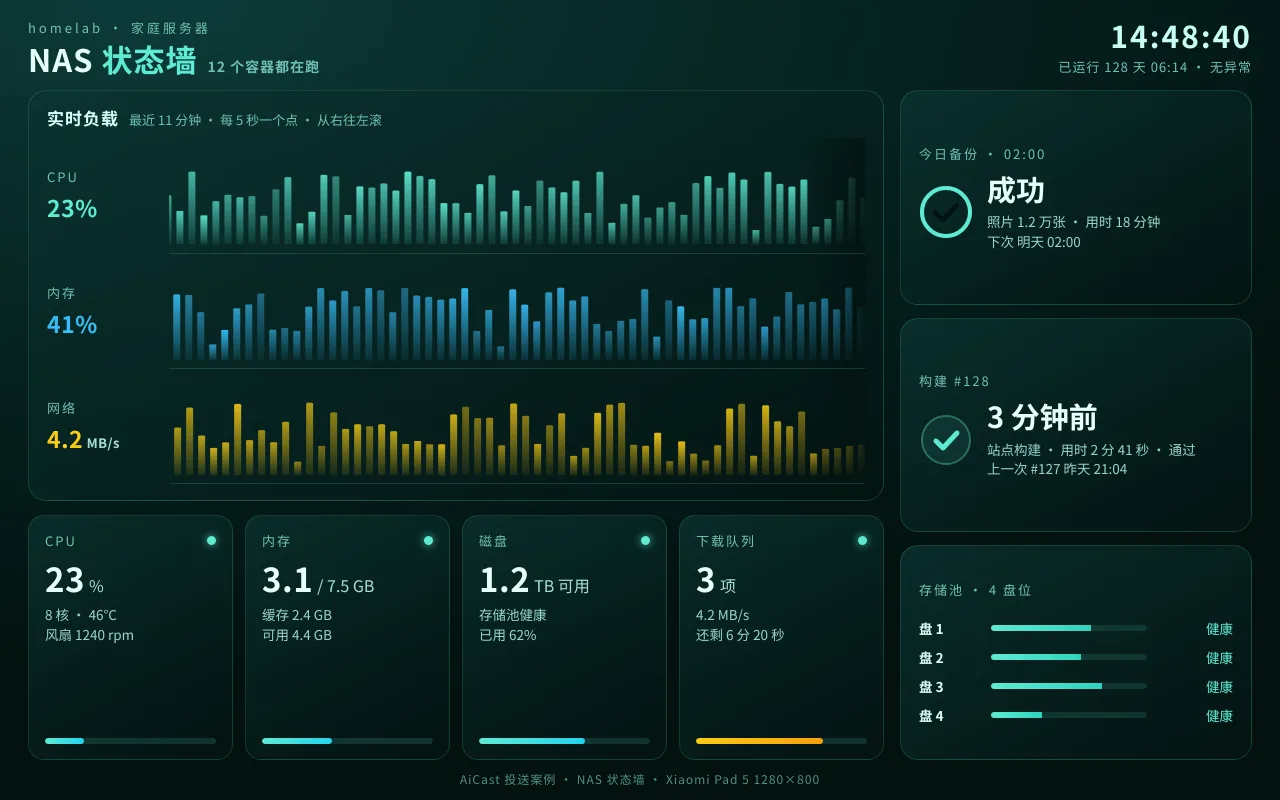Click the 下载队列 card status dot
1280x800 pixels.
tap(862, 540)
